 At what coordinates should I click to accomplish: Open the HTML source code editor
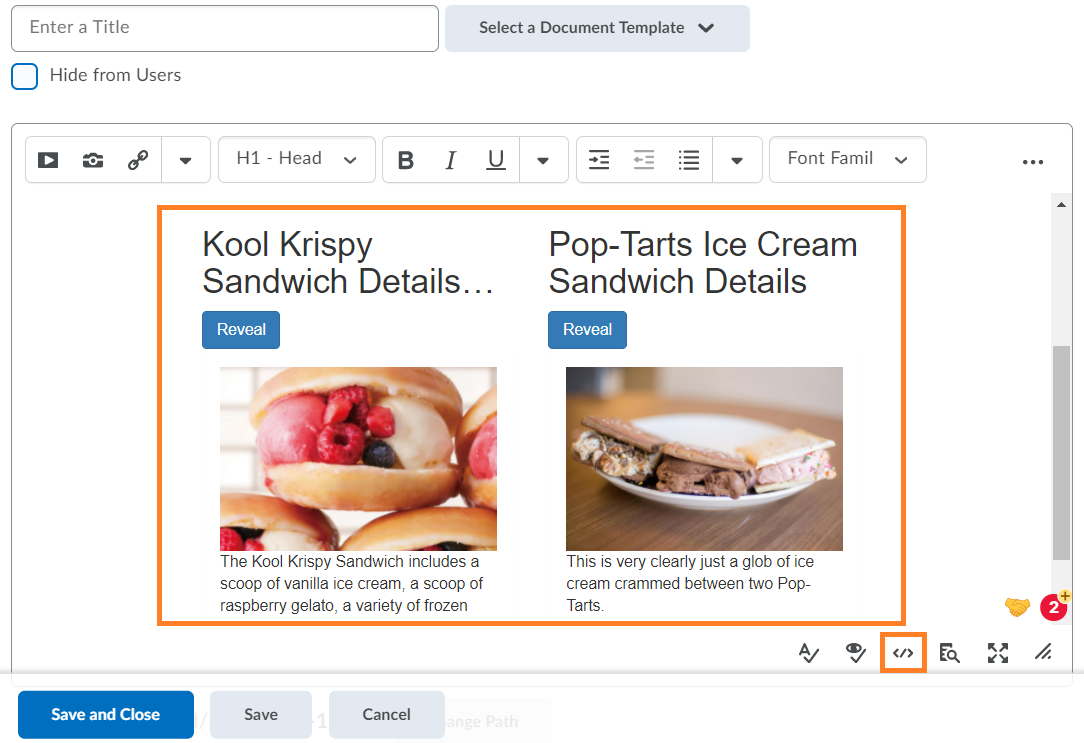click(903, 652)
